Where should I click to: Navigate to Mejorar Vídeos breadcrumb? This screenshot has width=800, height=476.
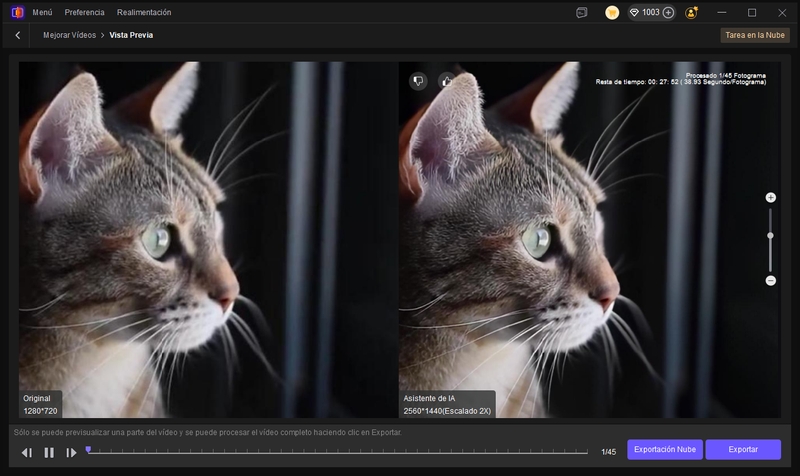(69, 35)
